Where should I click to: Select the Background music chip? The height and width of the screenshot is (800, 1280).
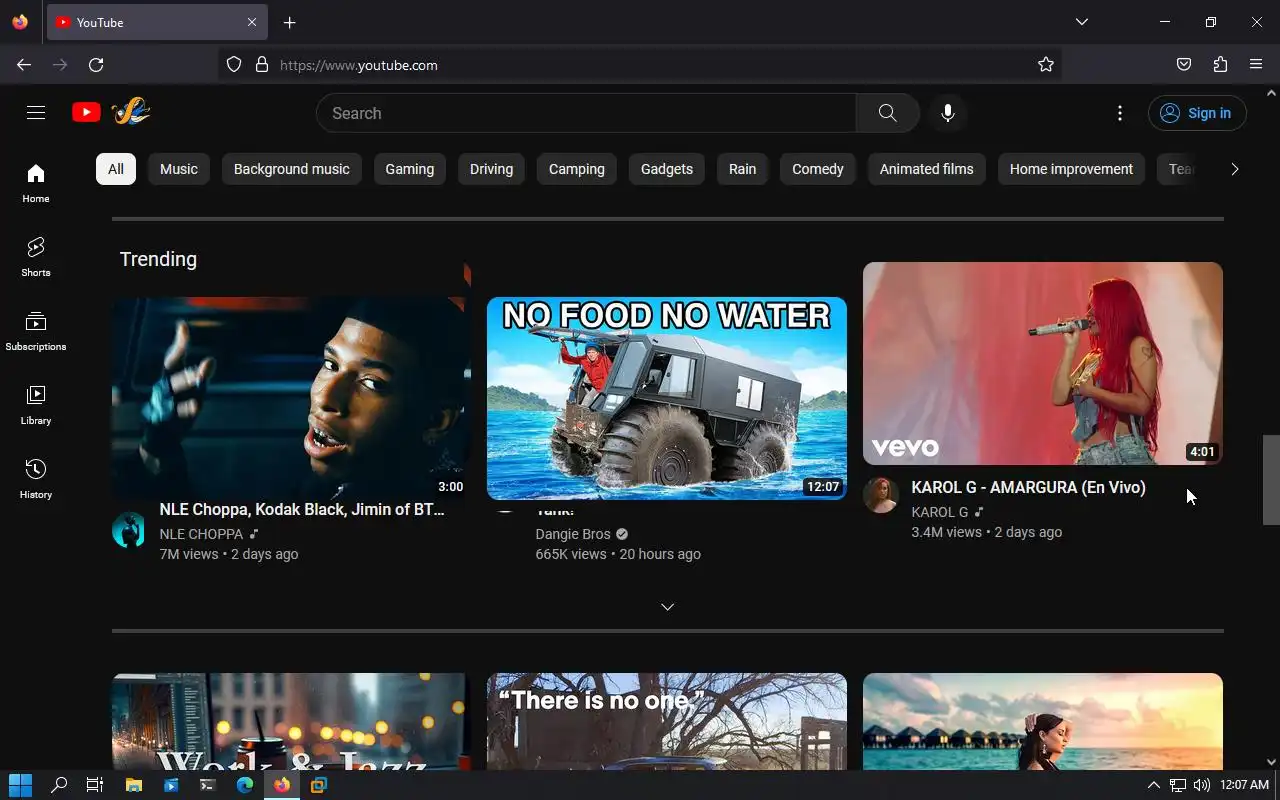coord(292,169)
